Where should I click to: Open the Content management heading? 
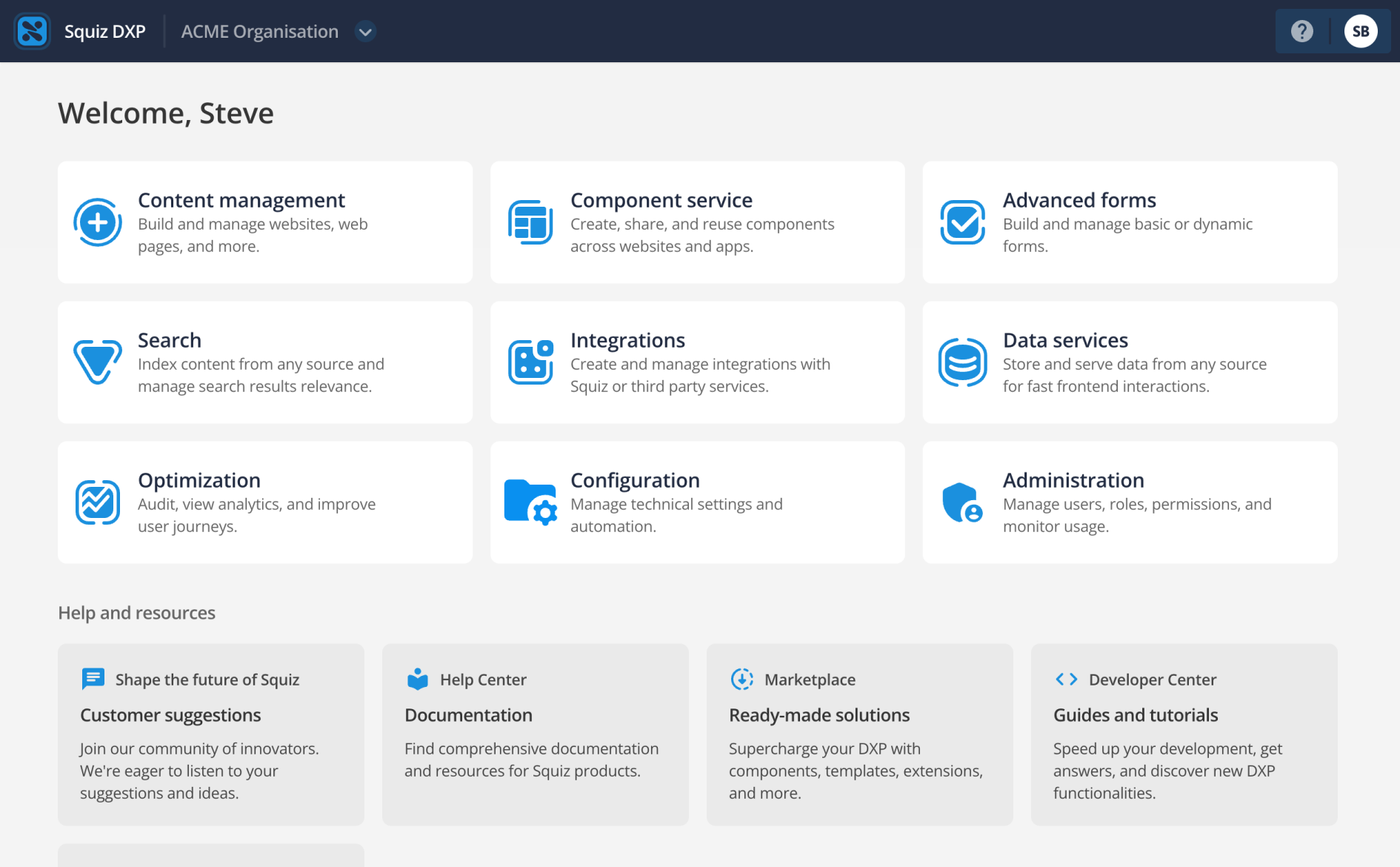point(241,200)
